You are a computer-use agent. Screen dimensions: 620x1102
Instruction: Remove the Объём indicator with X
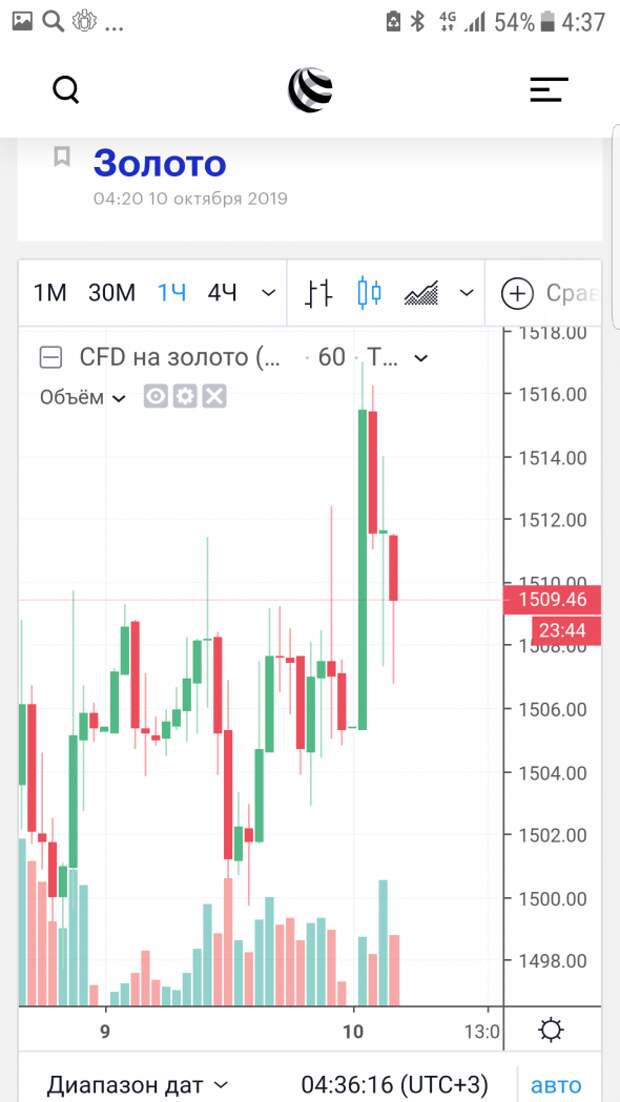[214, 397]
